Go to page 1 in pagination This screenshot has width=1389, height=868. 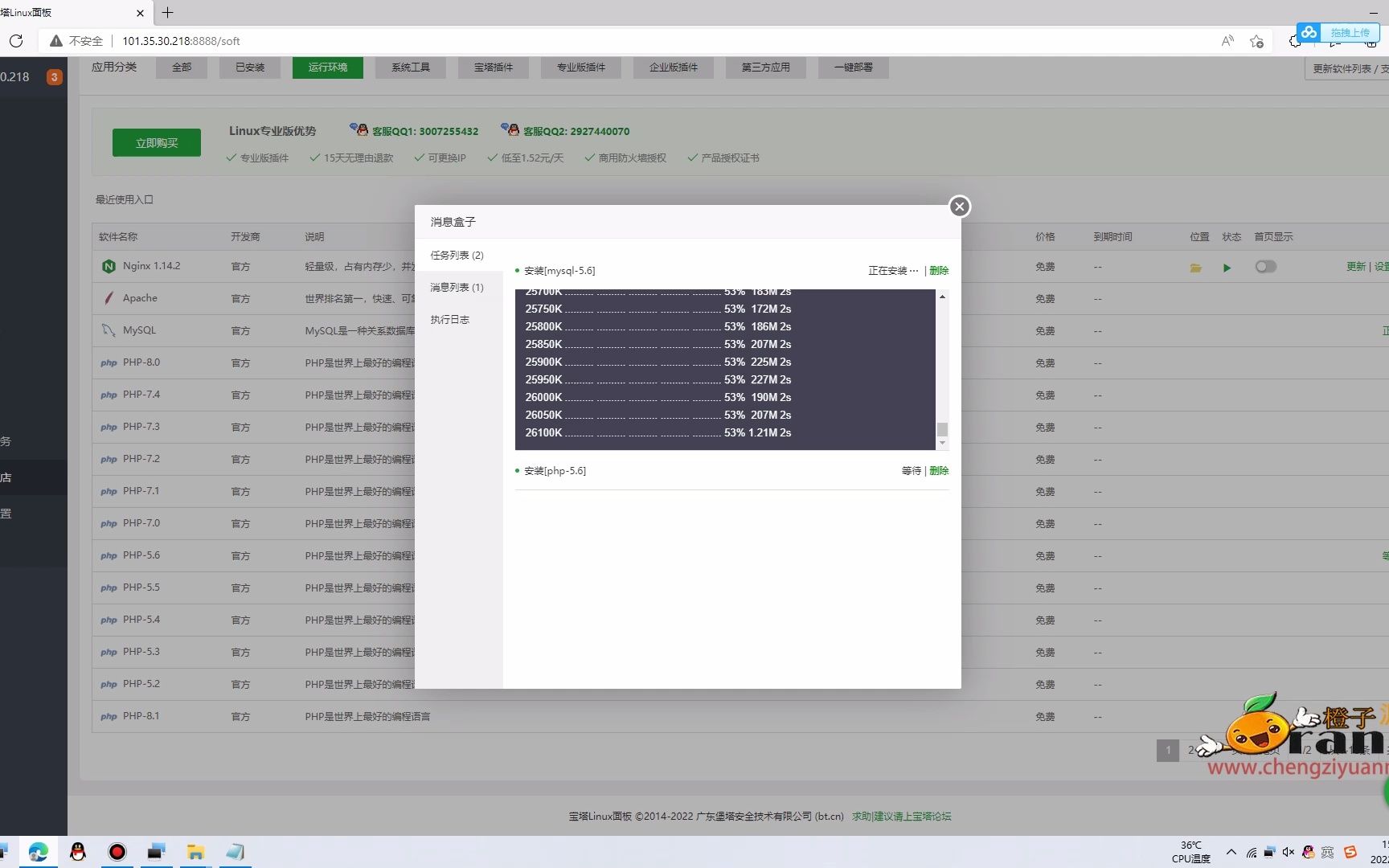coord(1168,751)
